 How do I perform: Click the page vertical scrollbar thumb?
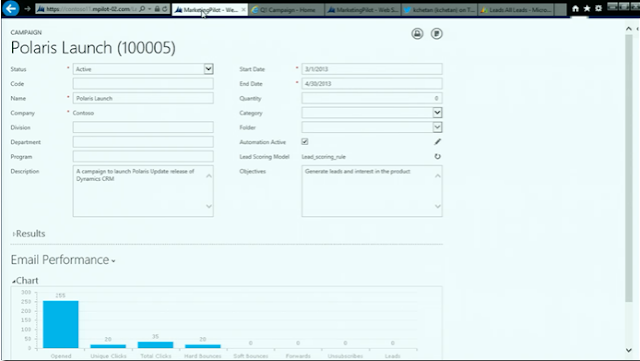pos(629,167)
